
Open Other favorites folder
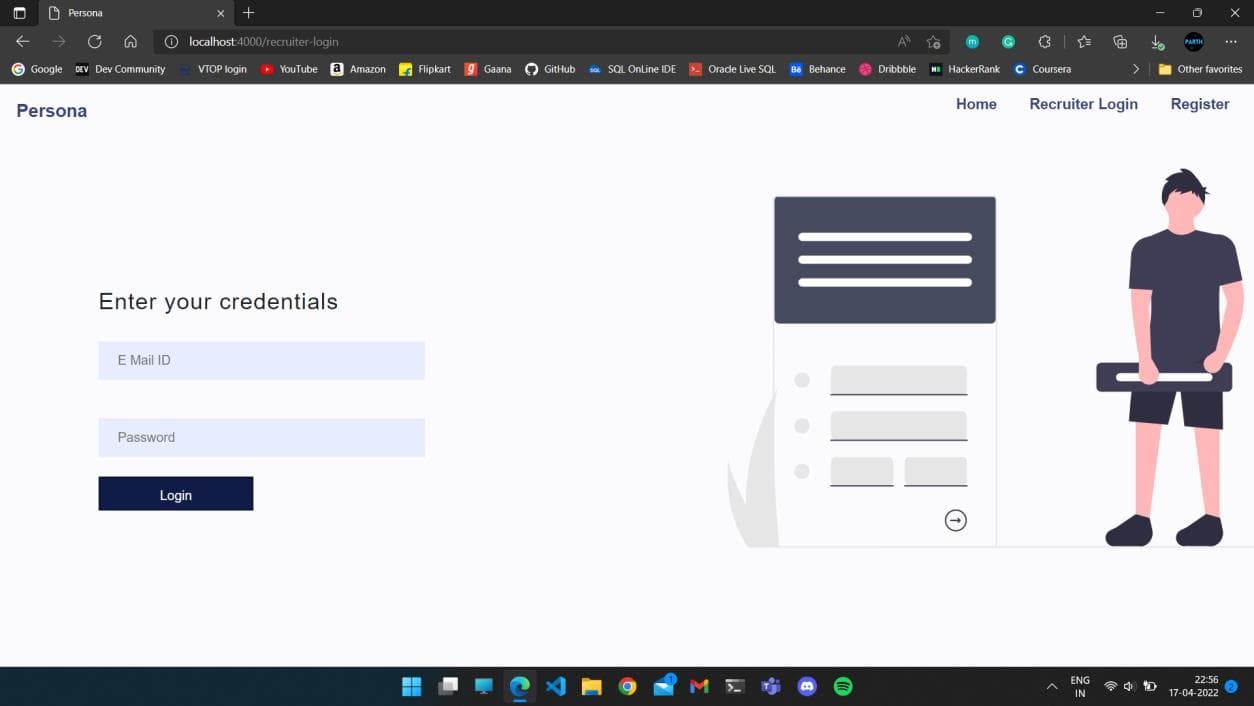coord(1200,69)
